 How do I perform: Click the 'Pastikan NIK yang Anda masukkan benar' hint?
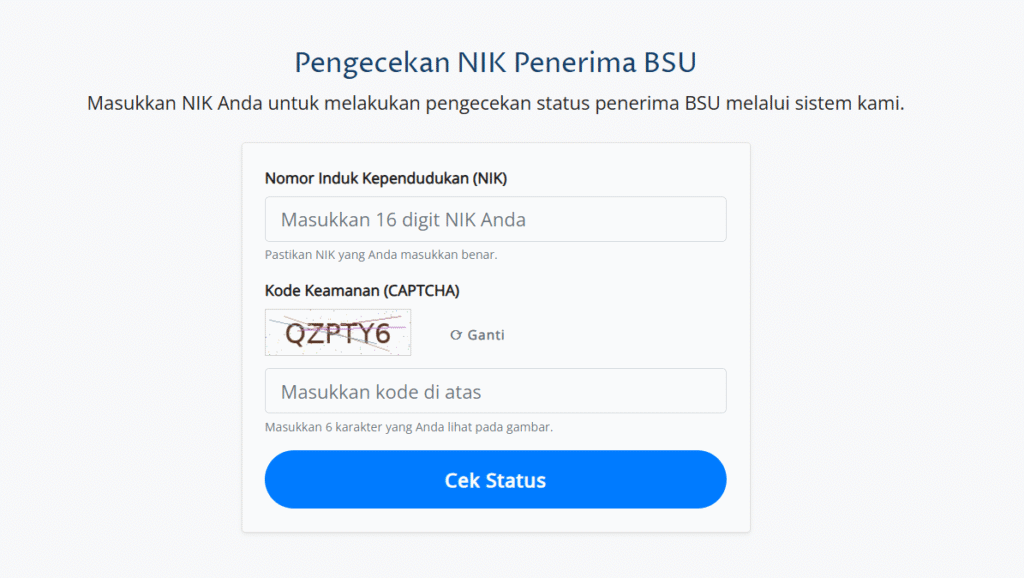coord(381,255)
